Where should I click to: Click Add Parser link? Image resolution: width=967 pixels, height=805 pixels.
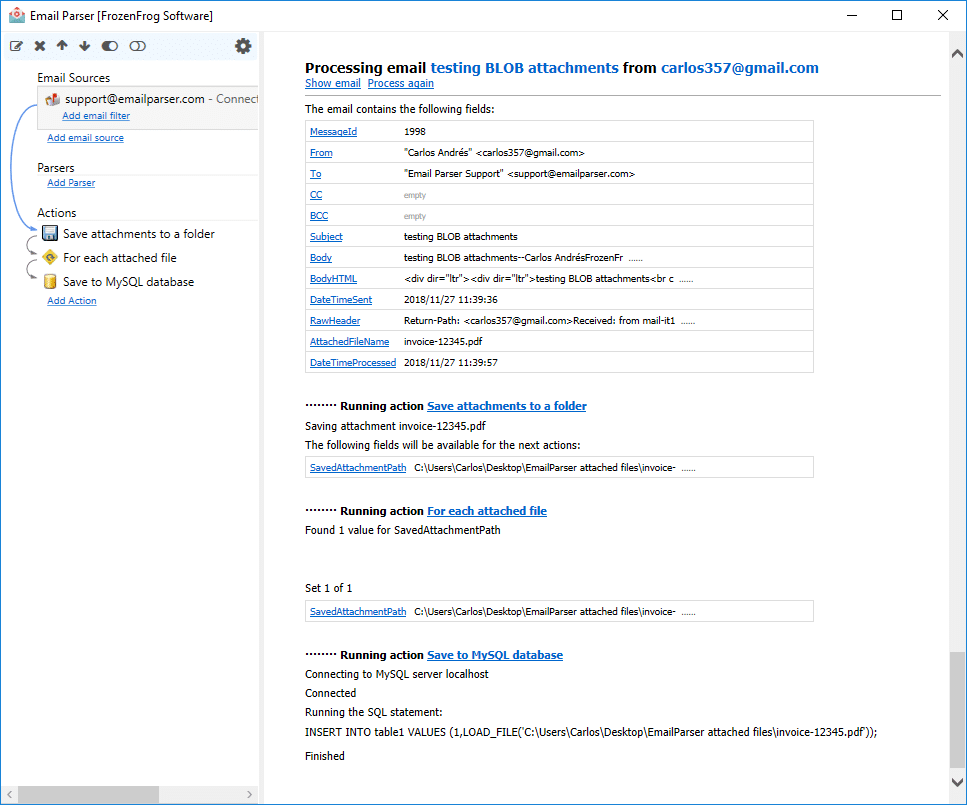(x=72, y=183)
